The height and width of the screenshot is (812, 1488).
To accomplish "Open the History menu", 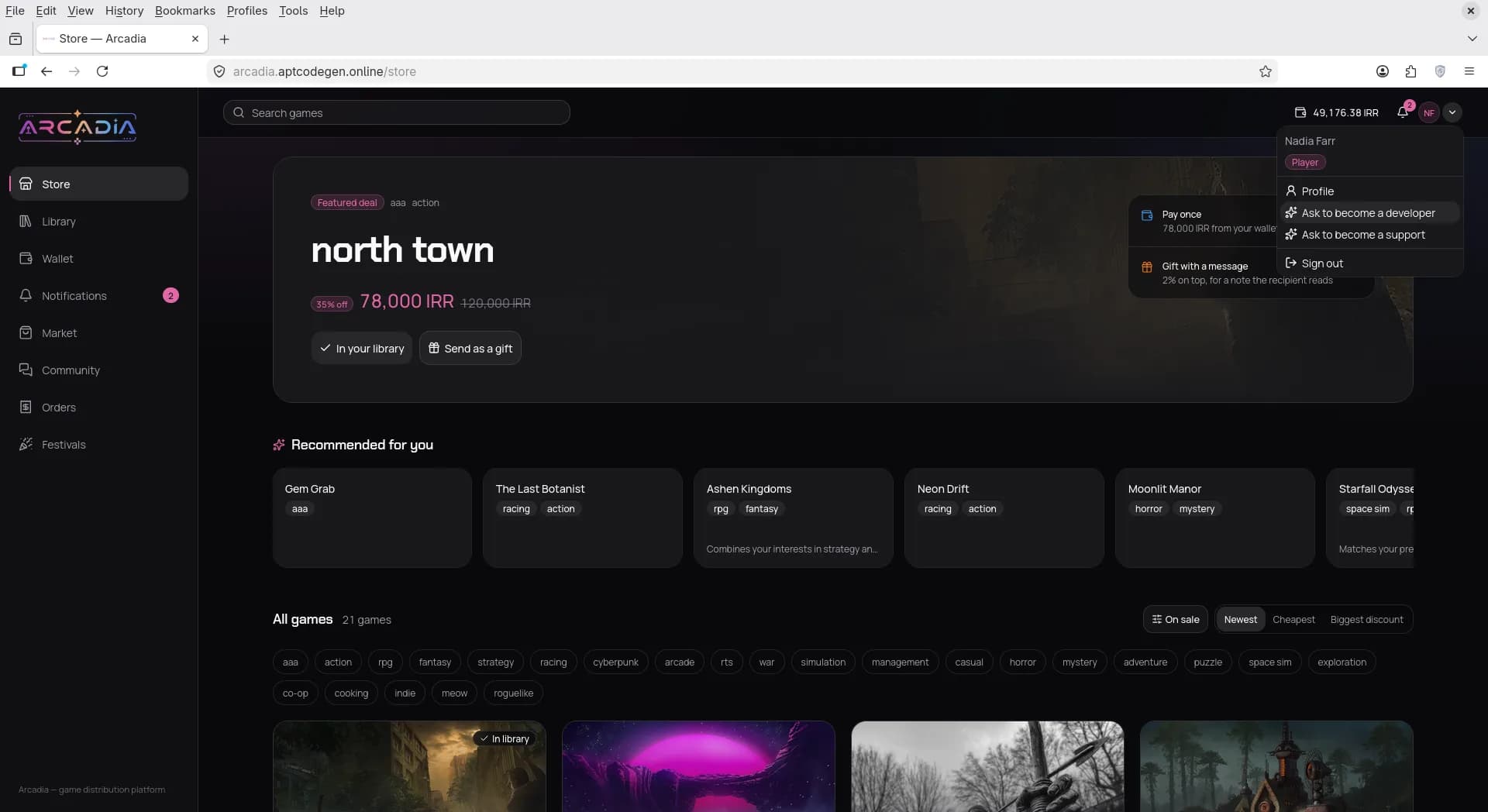I will pos(124,11).
